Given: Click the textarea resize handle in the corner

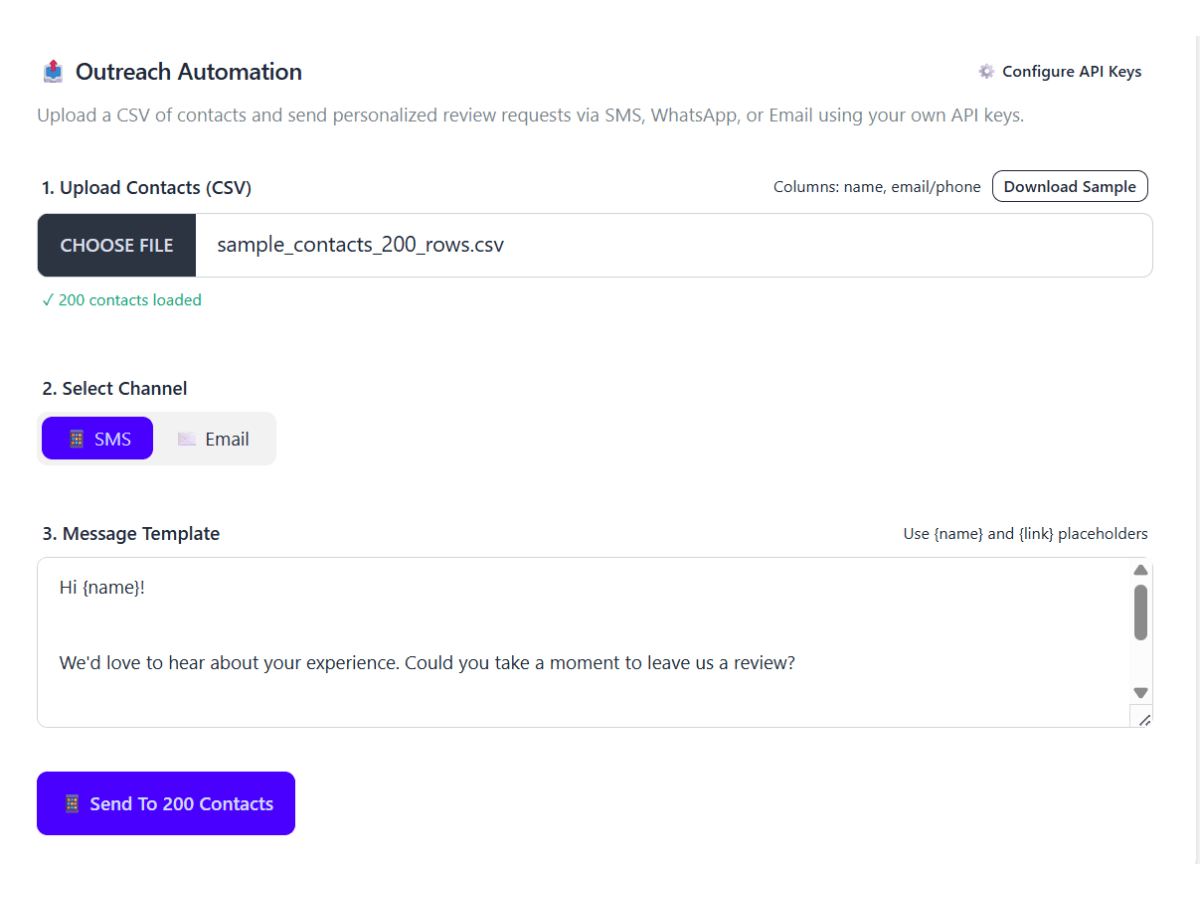Looking at the screenshot, I should 1143,718.
